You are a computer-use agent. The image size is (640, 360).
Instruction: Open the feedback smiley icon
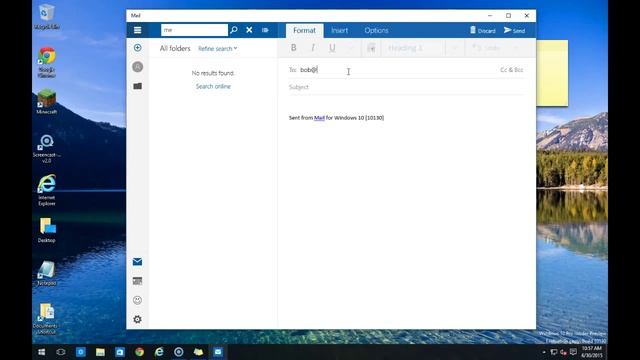(x=138, y=300)
